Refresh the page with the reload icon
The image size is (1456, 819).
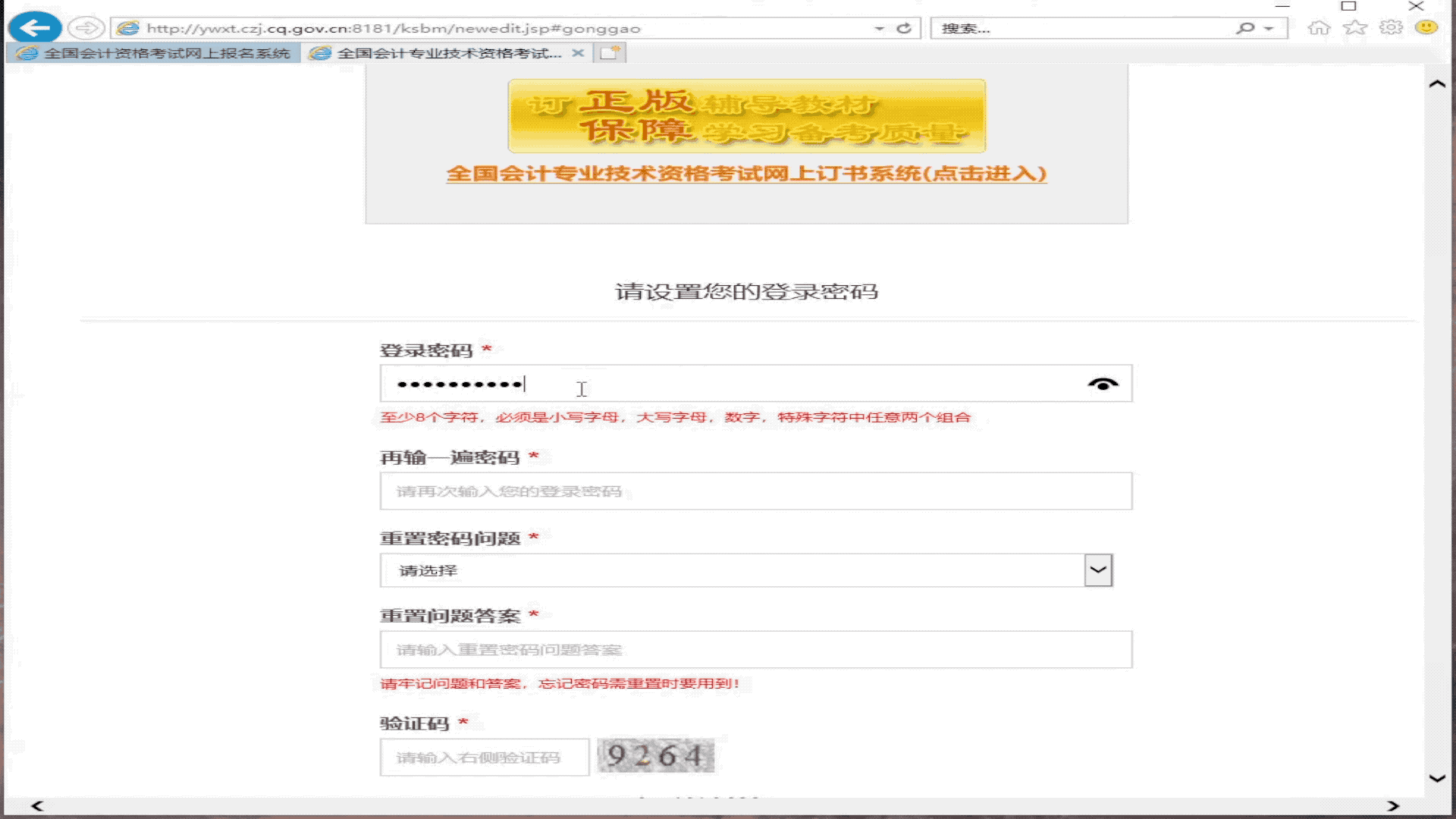(x=903, y=28)
